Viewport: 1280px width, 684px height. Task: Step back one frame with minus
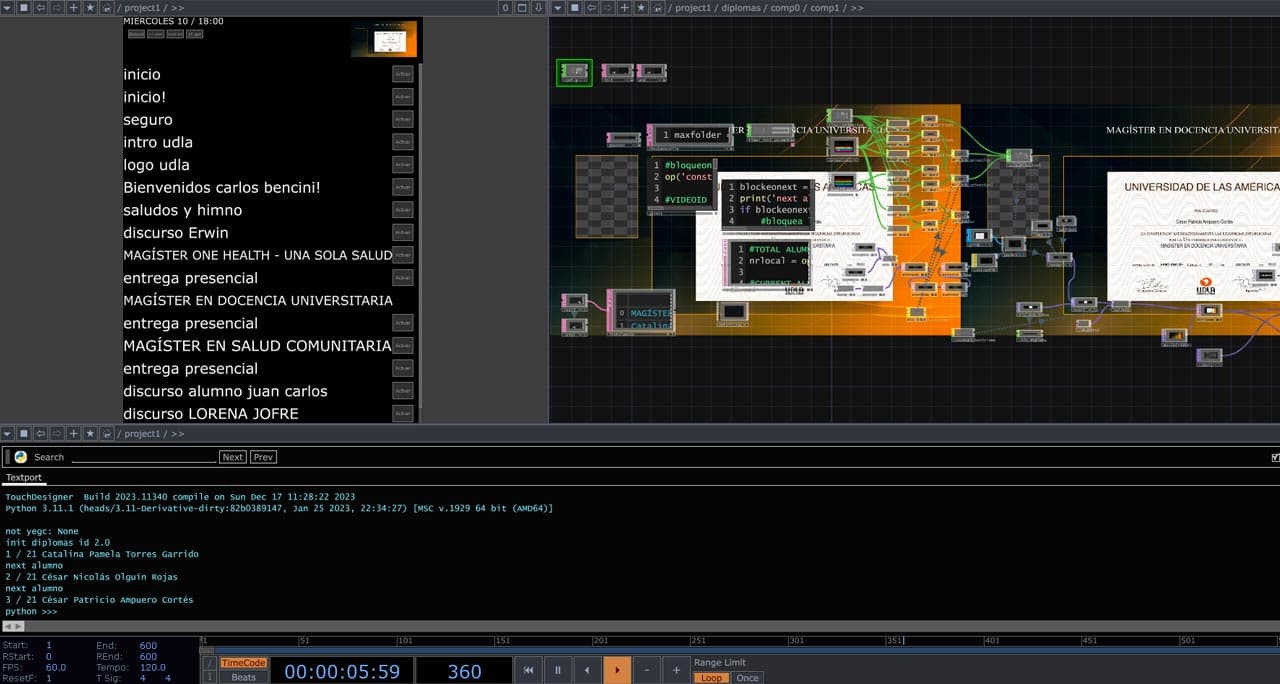647,670
